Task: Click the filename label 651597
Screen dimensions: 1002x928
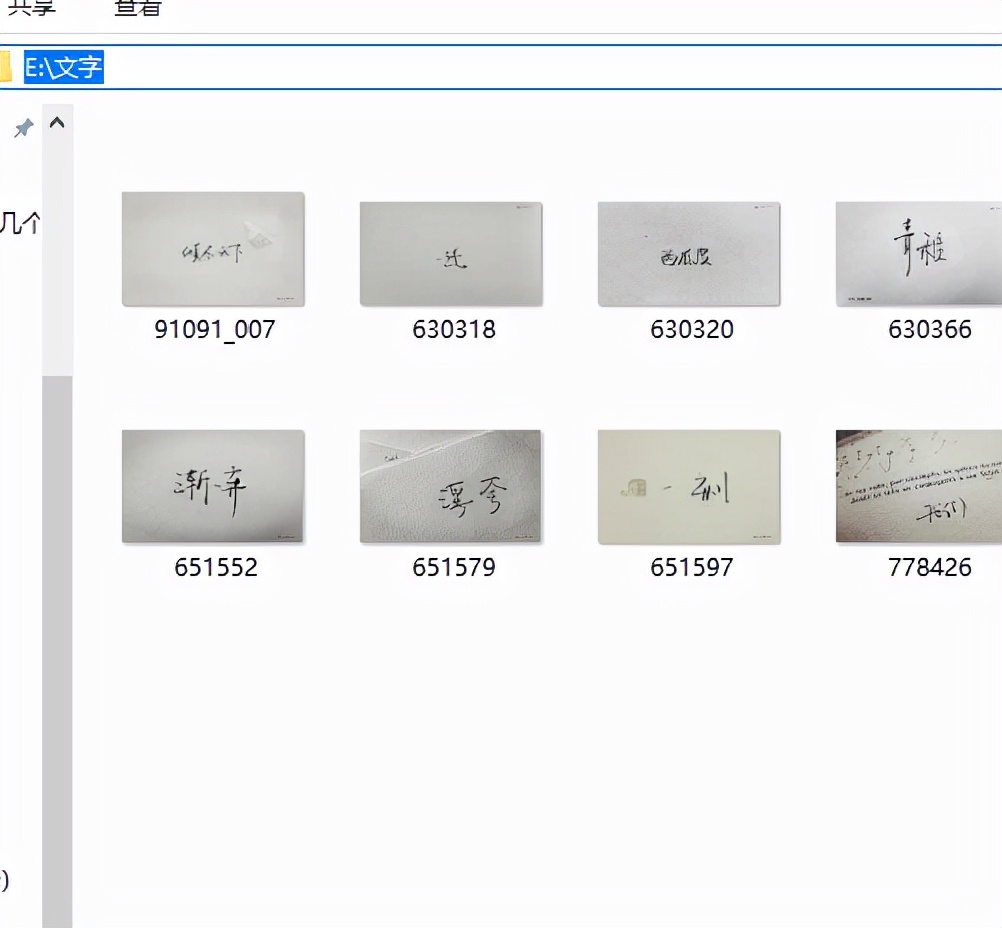Action: tap(691, 567)
